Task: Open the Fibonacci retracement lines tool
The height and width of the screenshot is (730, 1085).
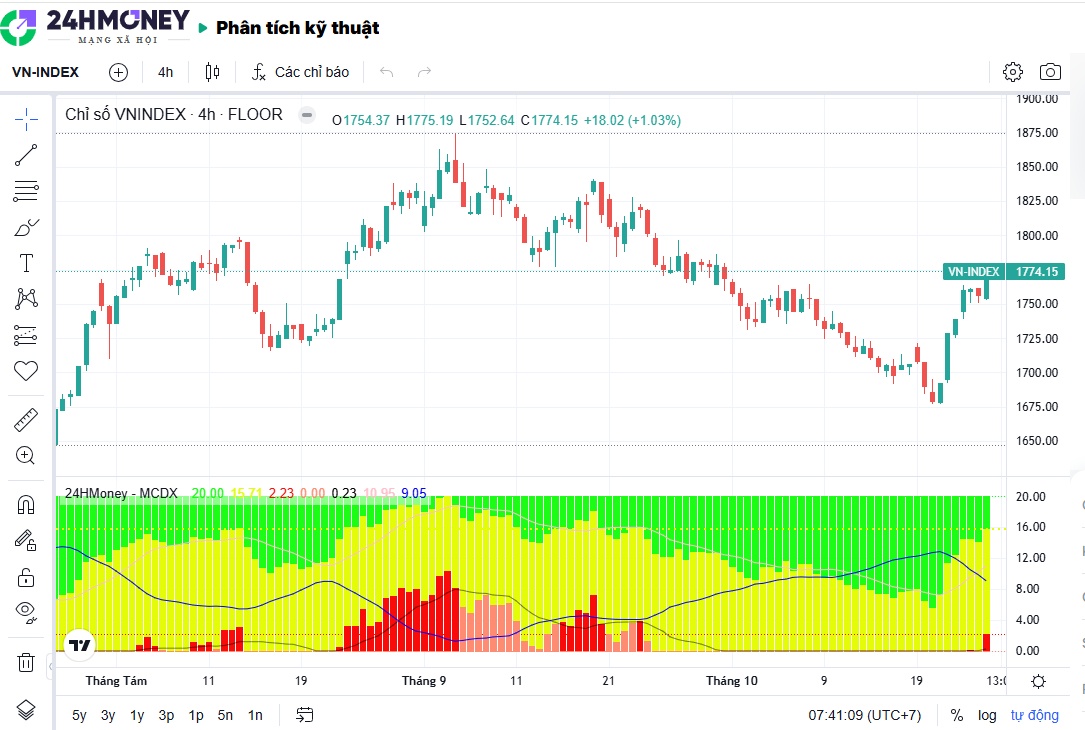Action: click(x=26, y=191)
